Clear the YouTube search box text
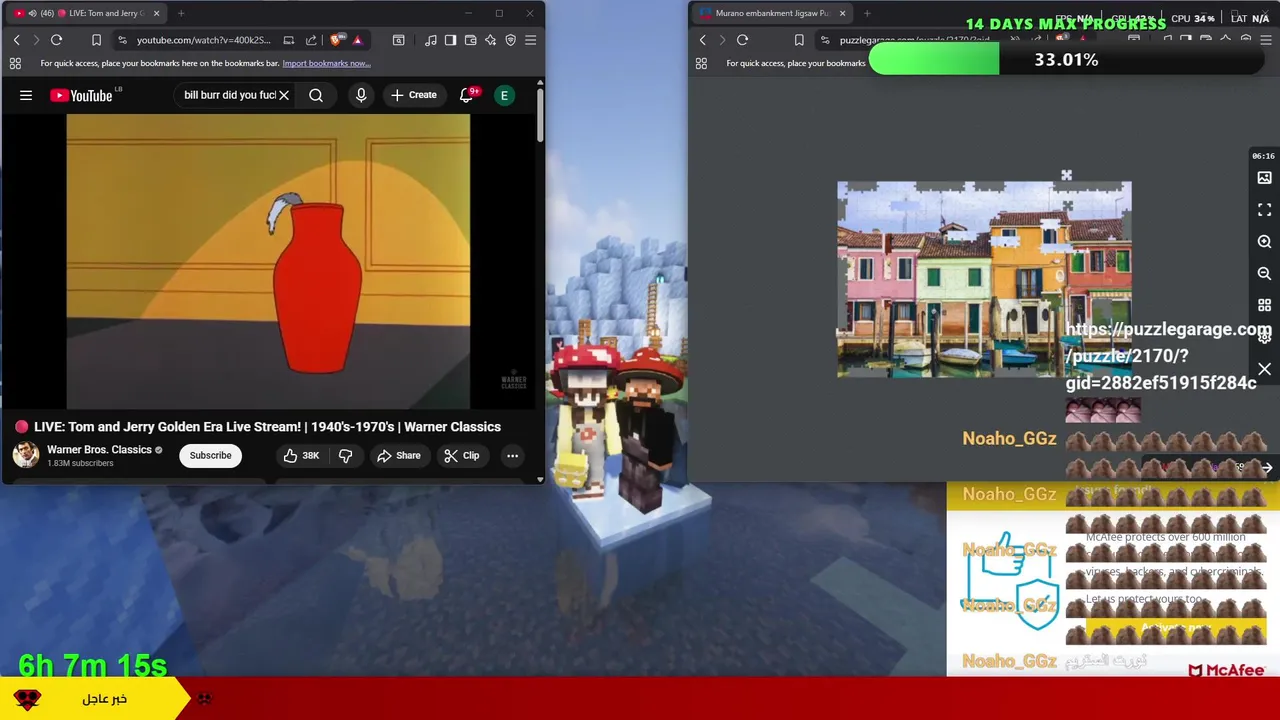Image resolution: width=1280 pixels, height=720 pixels. click(x=284, y=95)
